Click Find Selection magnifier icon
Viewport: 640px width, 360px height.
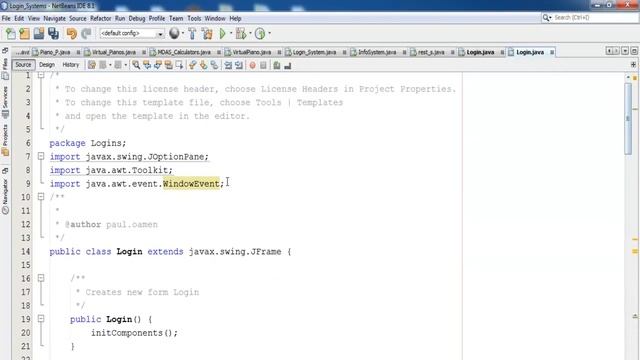pyautogui.click(x=136, y=65)
